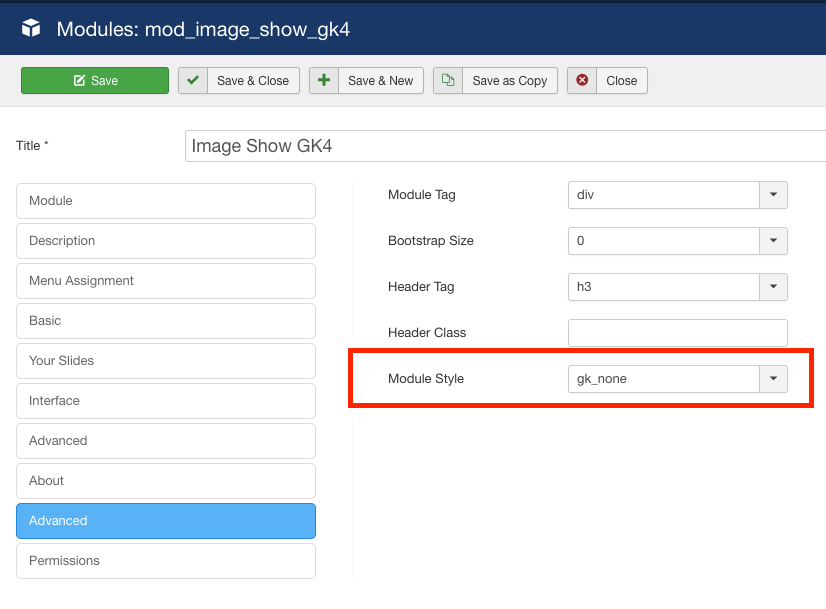Open the Your Slides tab
This screenshot has width=826, height=609.
click(x=166, y=361)
